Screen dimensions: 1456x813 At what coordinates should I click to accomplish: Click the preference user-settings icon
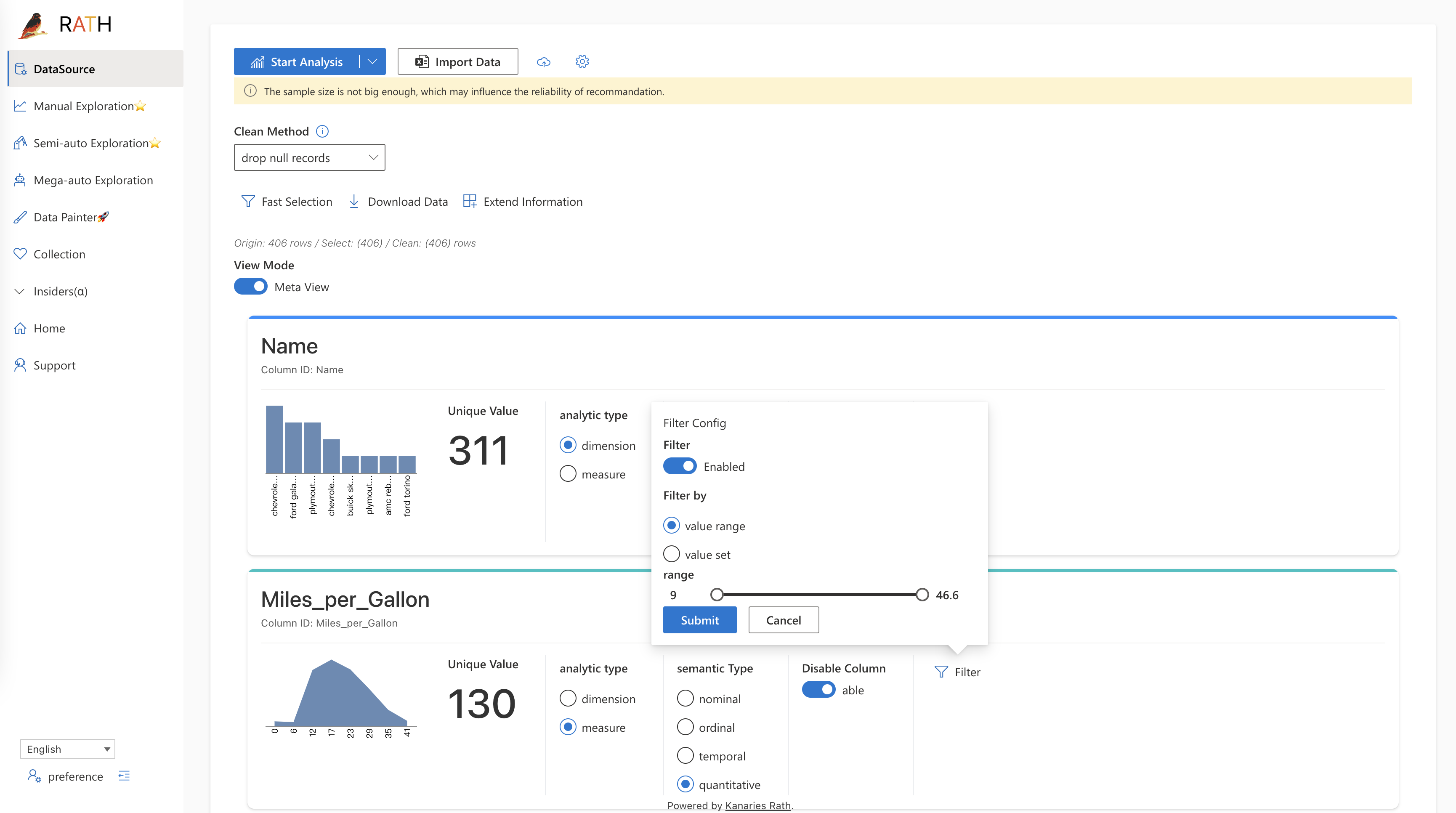[34, 776]
